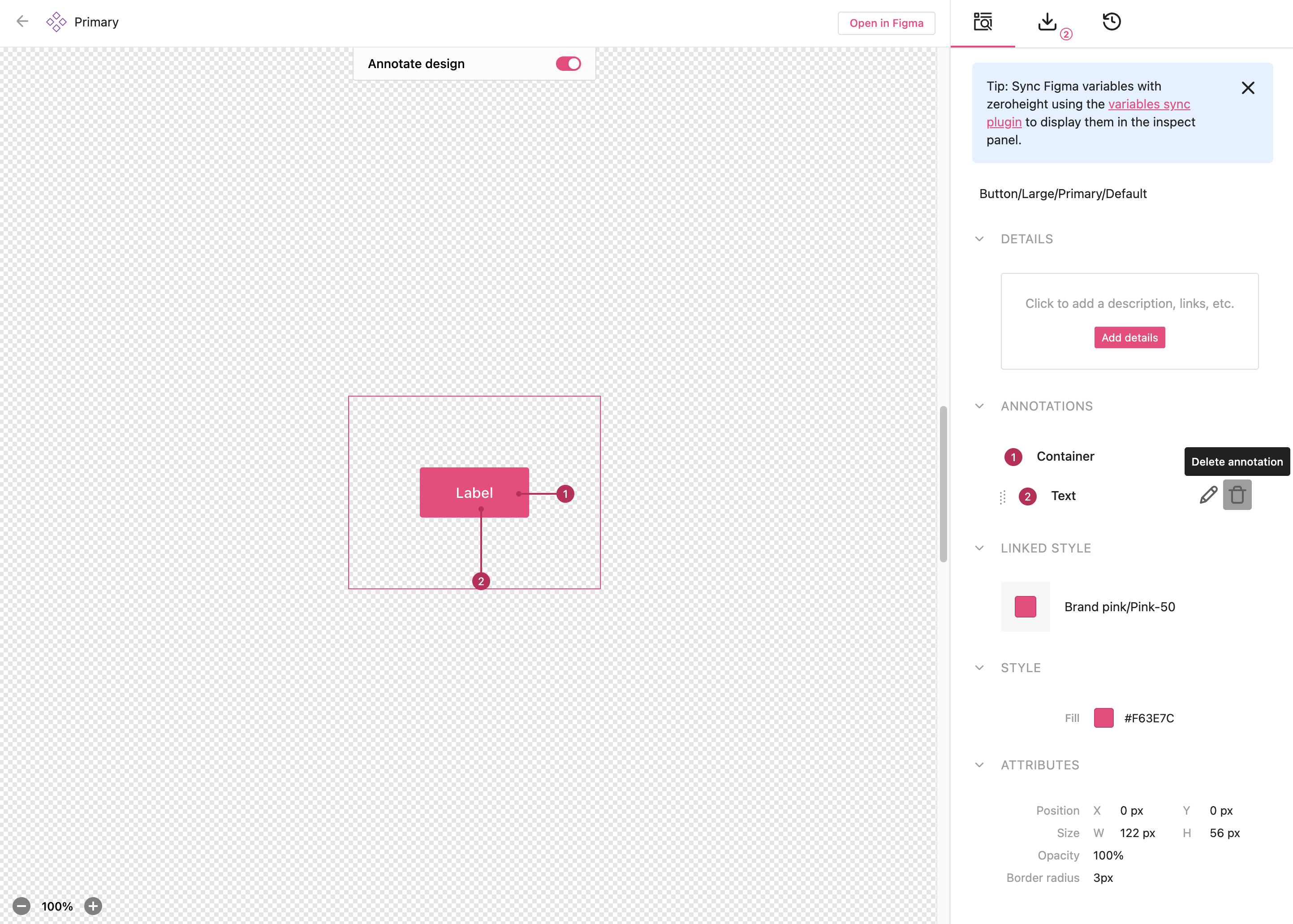This screenshot has width=1293, height=924.
Task: Follow the variables sync plugin link
Action: tap(1149, 104)
